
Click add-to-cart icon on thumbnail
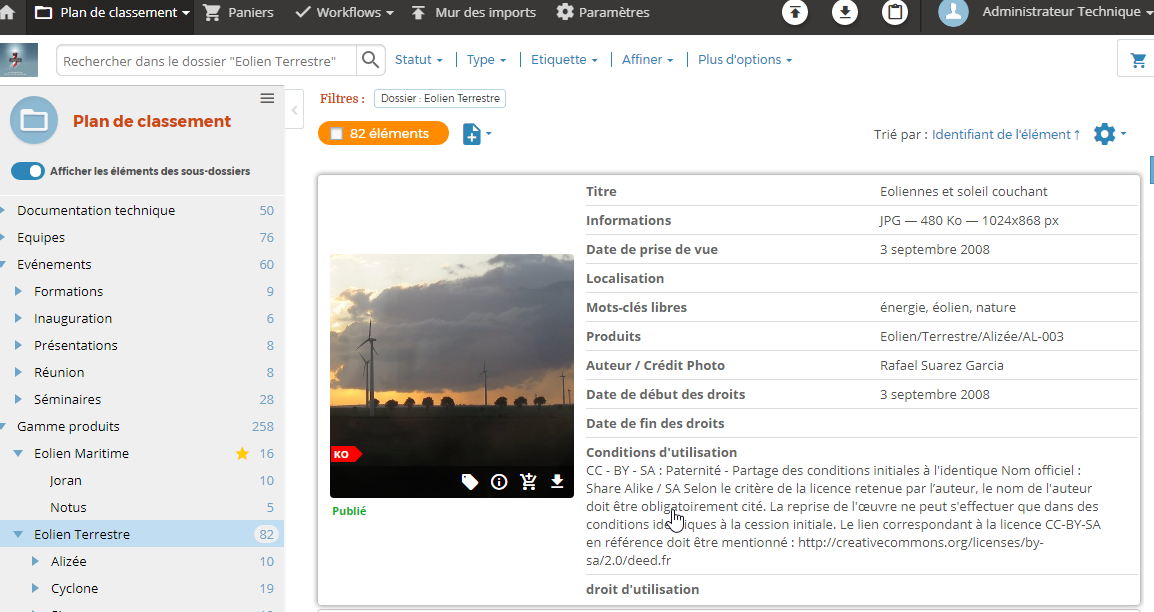(x=528, y=482)
